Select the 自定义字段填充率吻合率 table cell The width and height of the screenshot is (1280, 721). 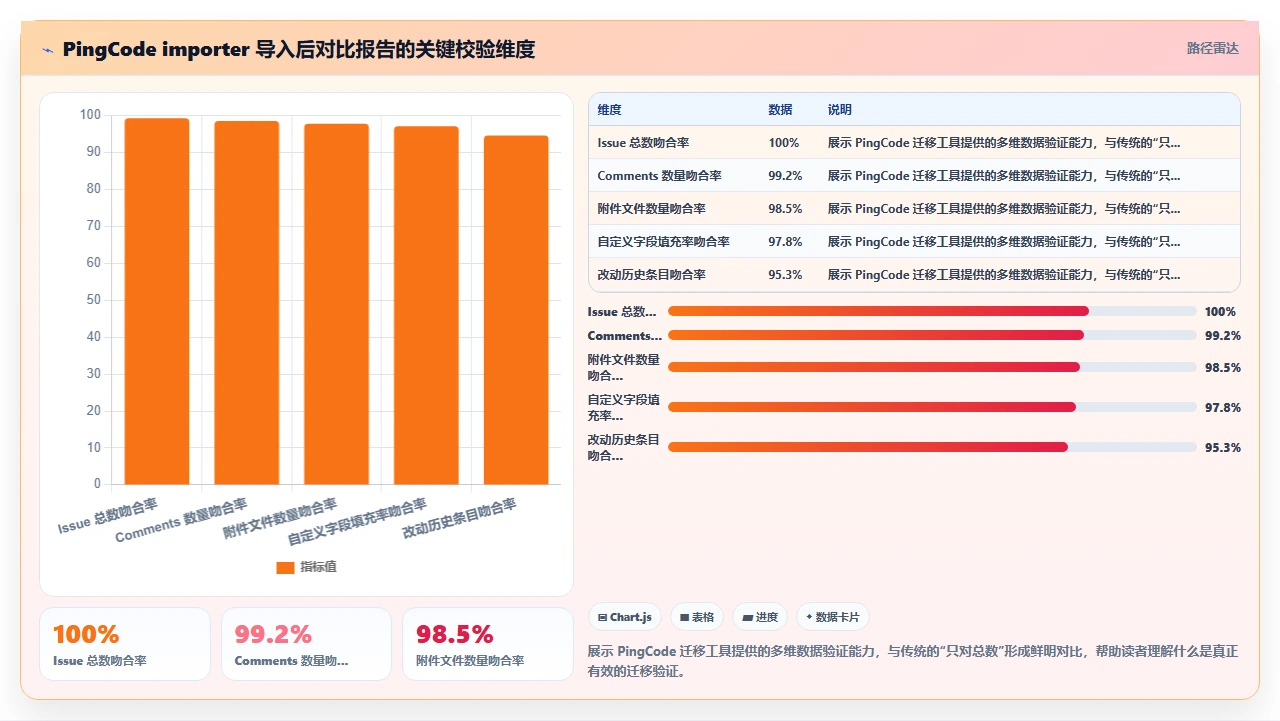[x=663, y=242]
